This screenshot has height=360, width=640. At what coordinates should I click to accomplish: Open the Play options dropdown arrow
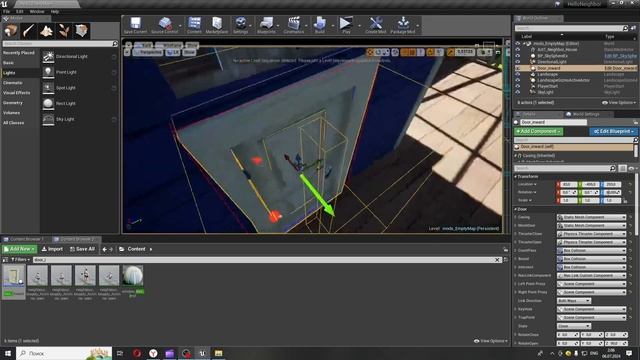359,25
